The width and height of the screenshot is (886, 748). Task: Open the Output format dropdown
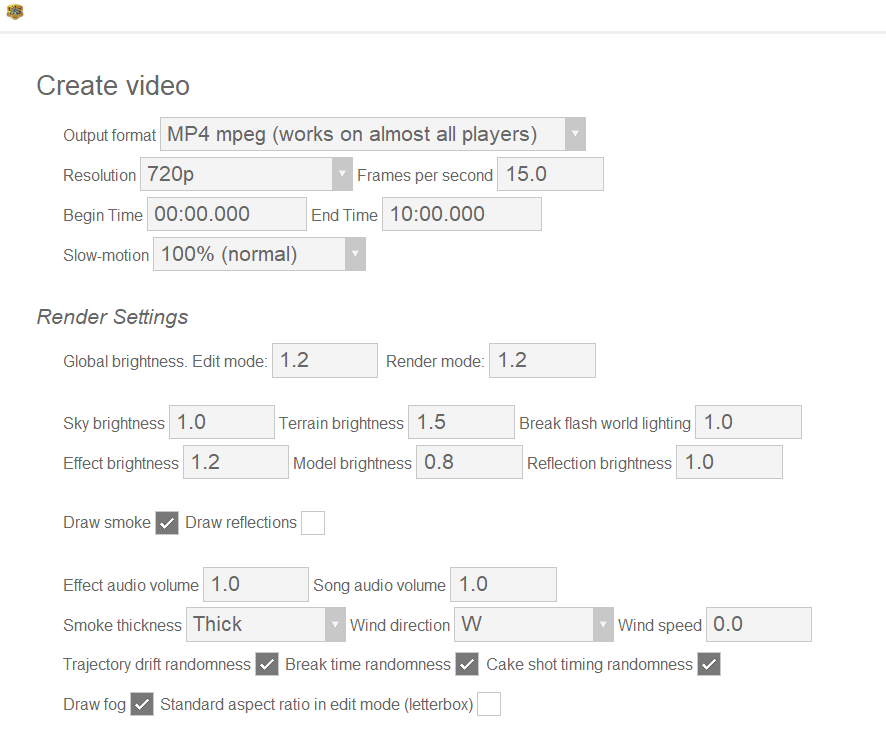pyautogui.click(x=372, y=134)
